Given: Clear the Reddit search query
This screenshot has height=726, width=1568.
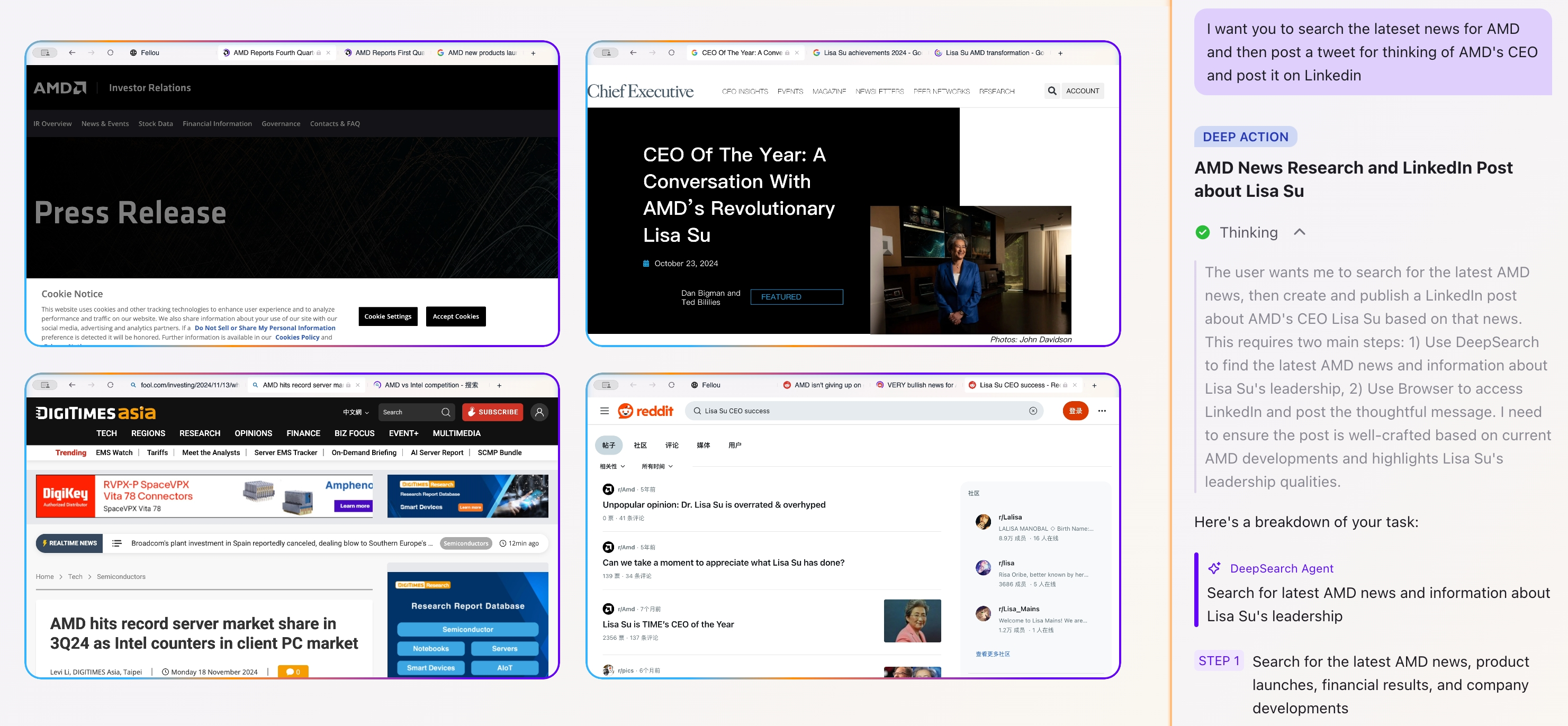Looking at the screenshot, I should (x=1033, y=411).
